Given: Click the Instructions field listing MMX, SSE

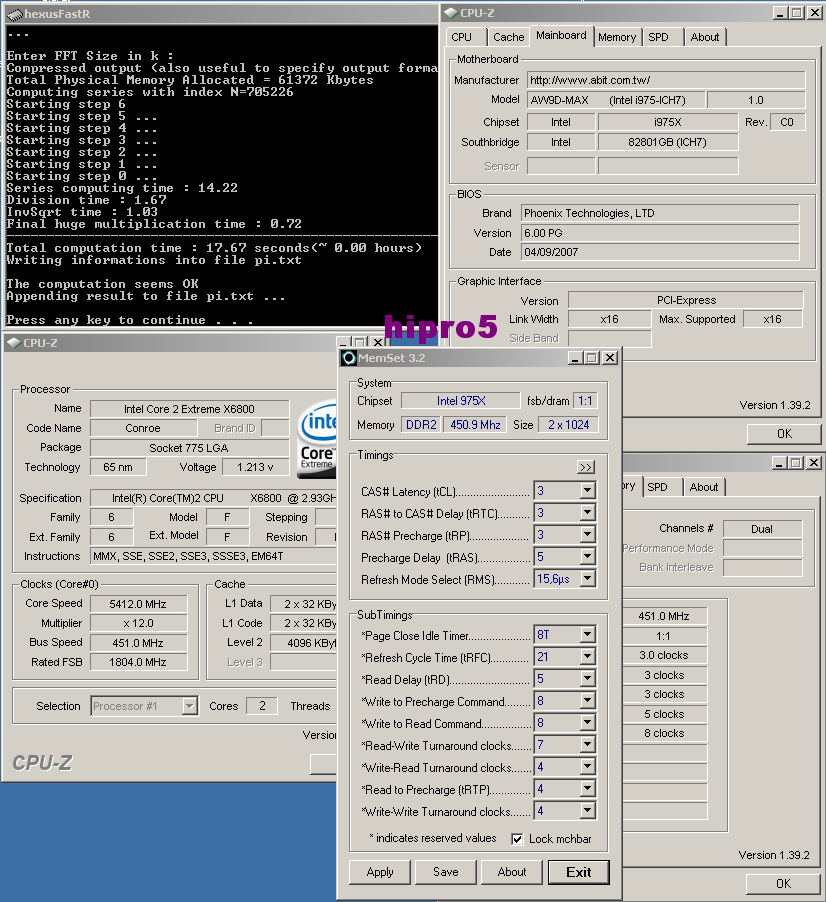Looking at the screenshot, I should [x=214, y=556].
